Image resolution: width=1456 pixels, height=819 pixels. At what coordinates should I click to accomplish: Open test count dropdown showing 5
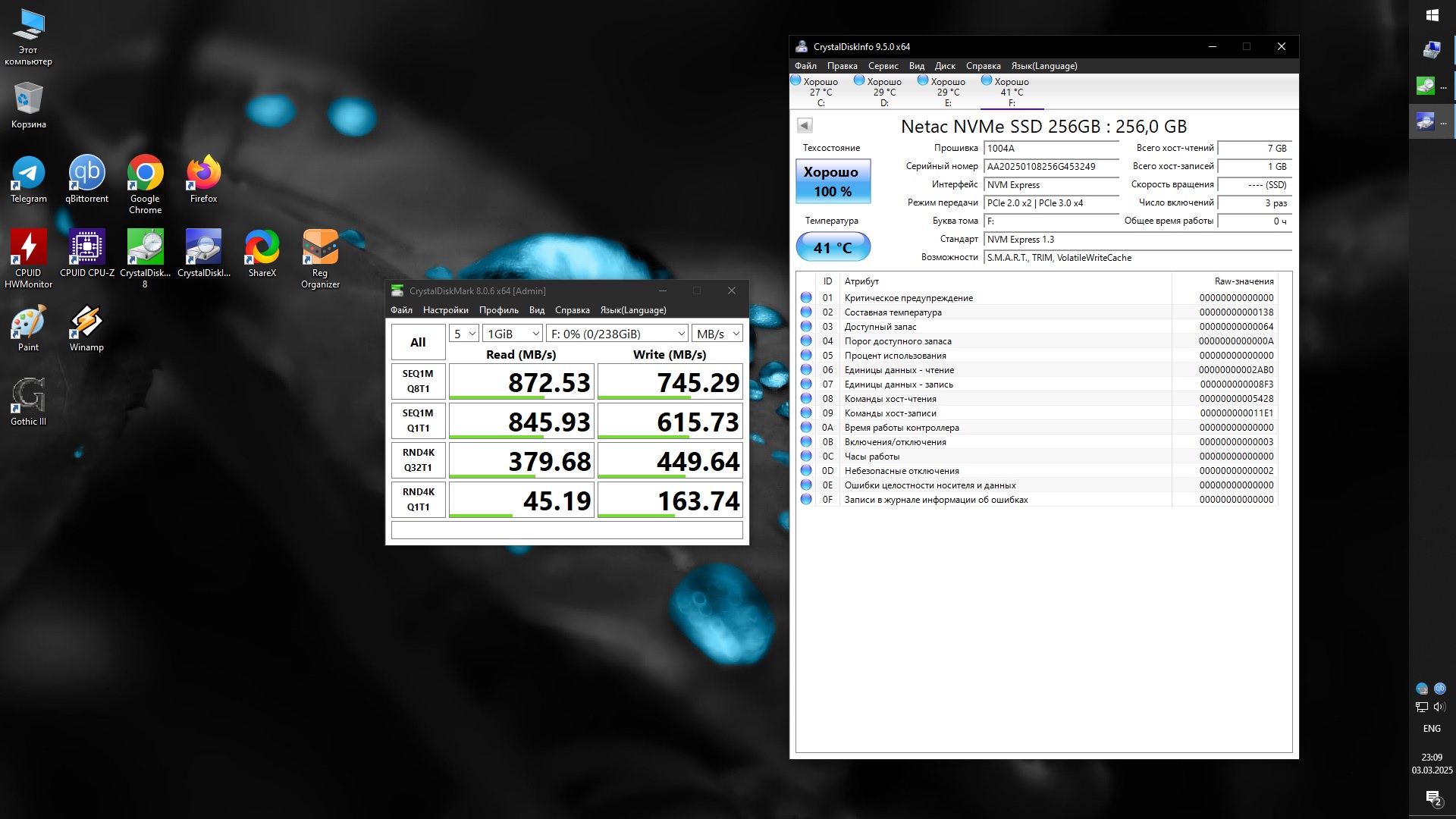pyautogui.click(x=464, y=334)
